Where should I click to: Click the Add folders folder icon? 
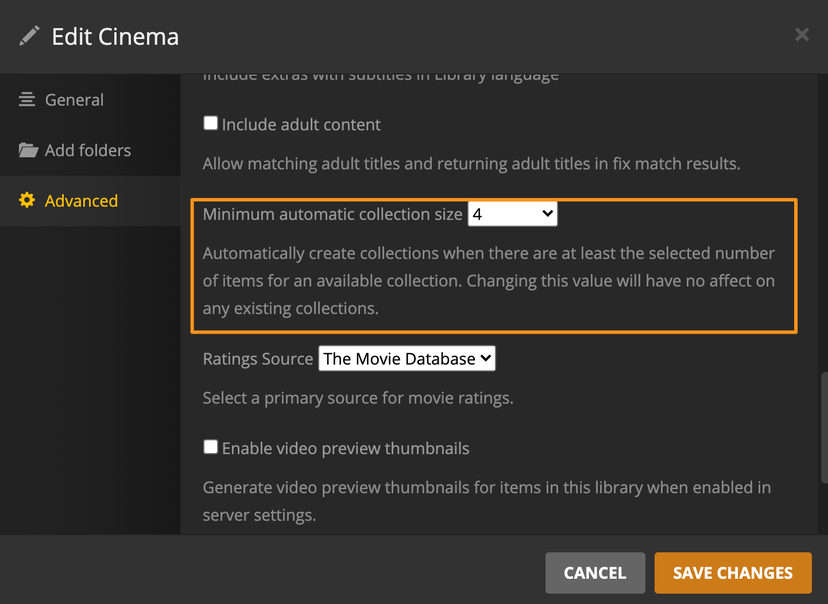tap(28, 151)
